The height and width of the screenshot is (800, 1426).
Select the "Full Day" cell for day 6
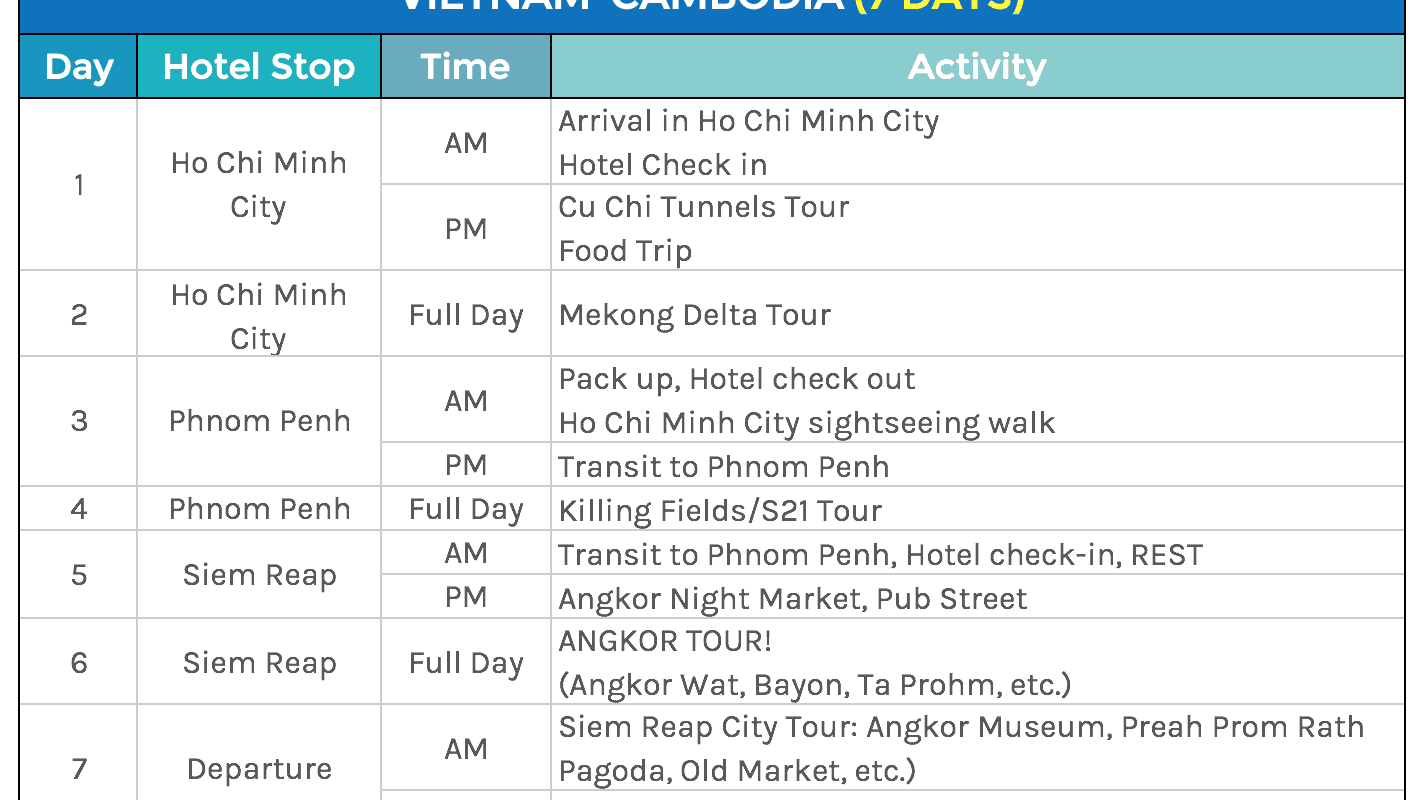tap(465, 663)
